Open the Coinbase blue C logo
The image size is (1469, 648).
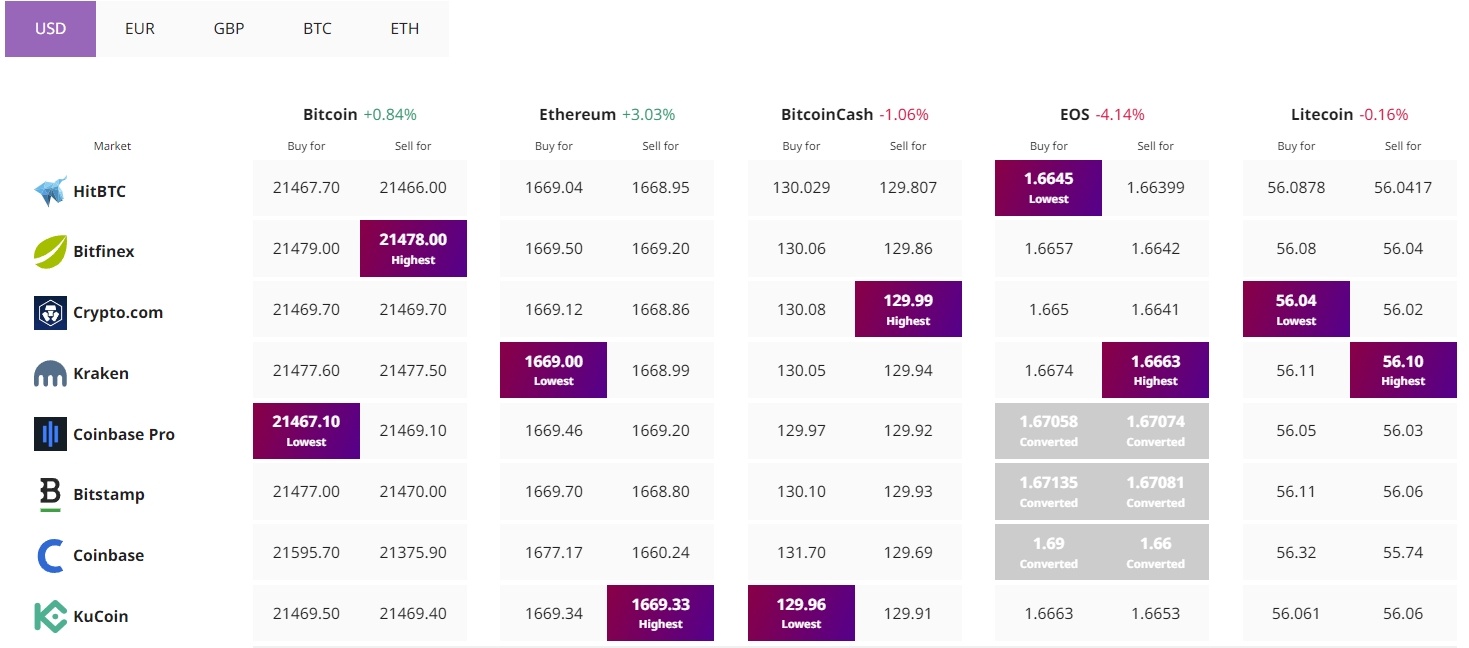50,556
